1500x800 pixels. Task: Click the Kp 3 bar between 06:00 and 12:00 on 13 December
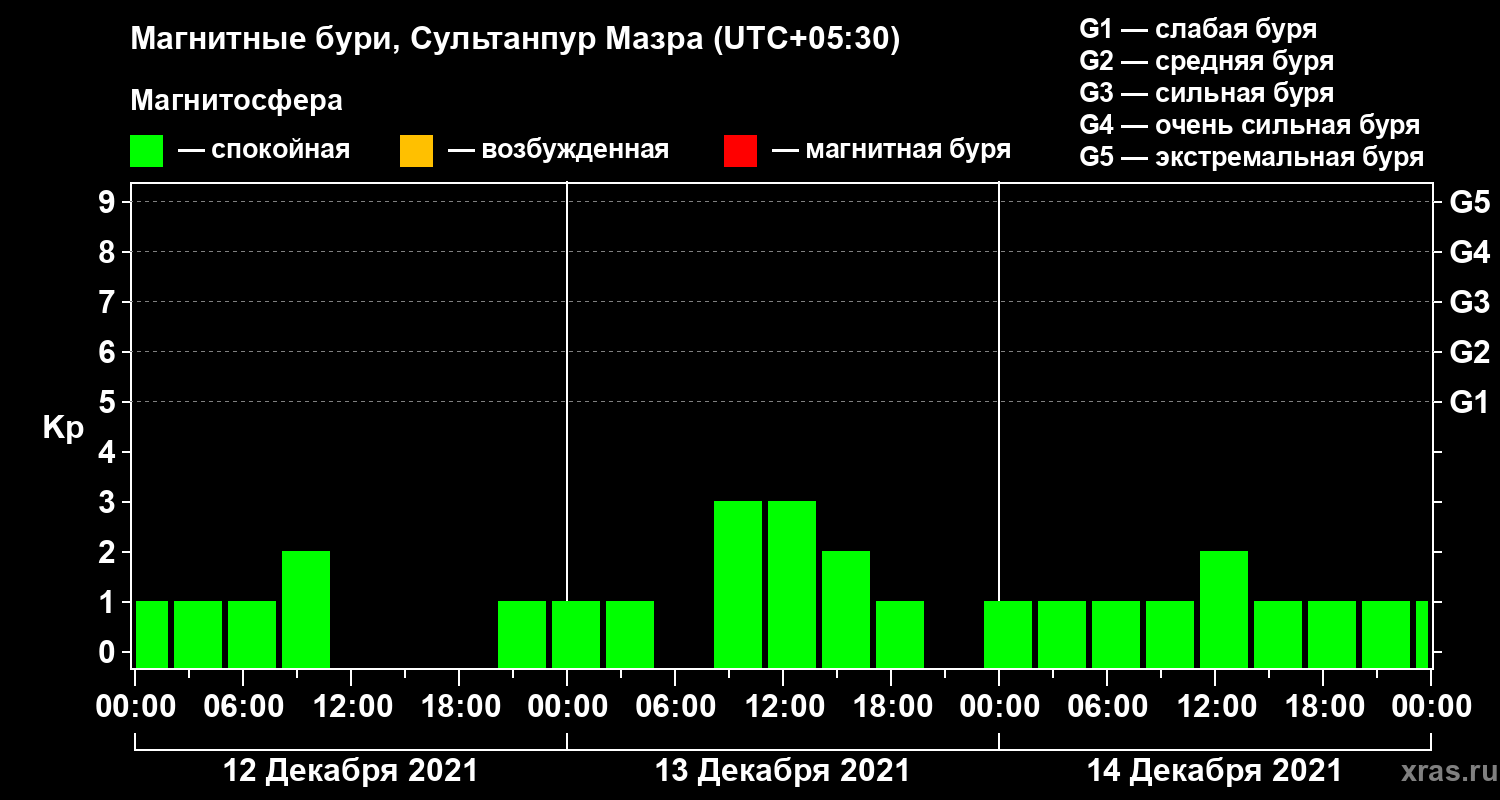(x=738, y=584)
